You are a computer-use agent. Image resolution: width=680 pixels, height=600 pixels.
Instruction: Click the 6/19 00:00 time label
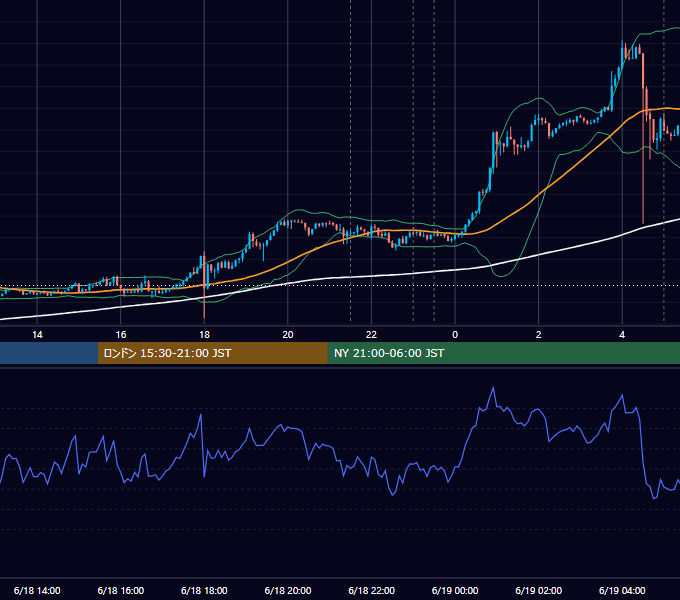pyautogui.click(x=455, y=590)
